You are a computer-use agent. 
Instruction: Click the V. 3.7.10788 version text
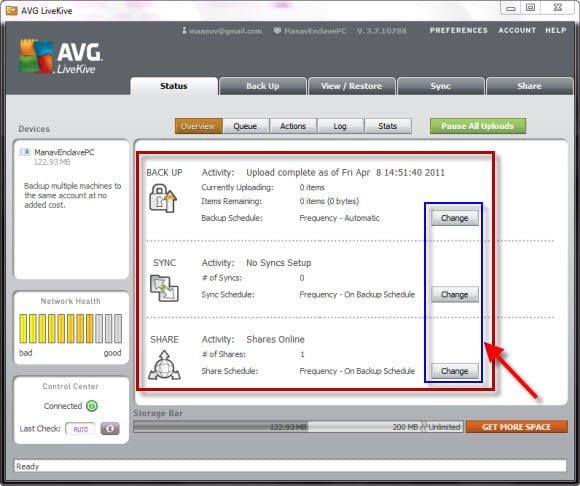[382, 31]
